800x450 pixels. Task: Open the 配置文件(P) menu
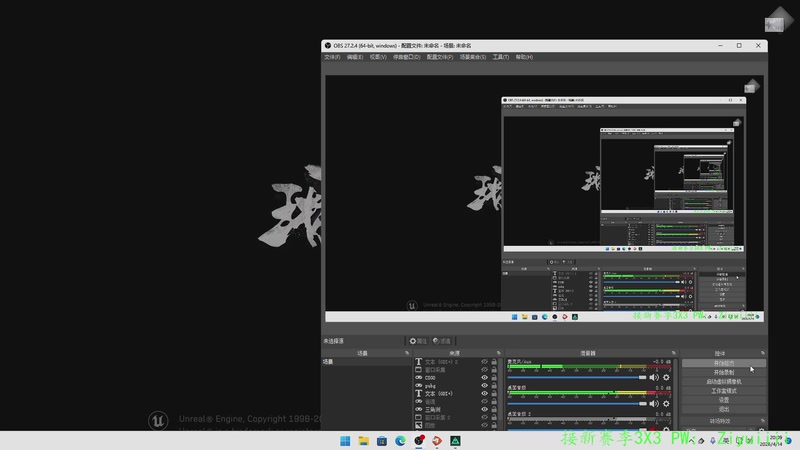click(439, 57)
